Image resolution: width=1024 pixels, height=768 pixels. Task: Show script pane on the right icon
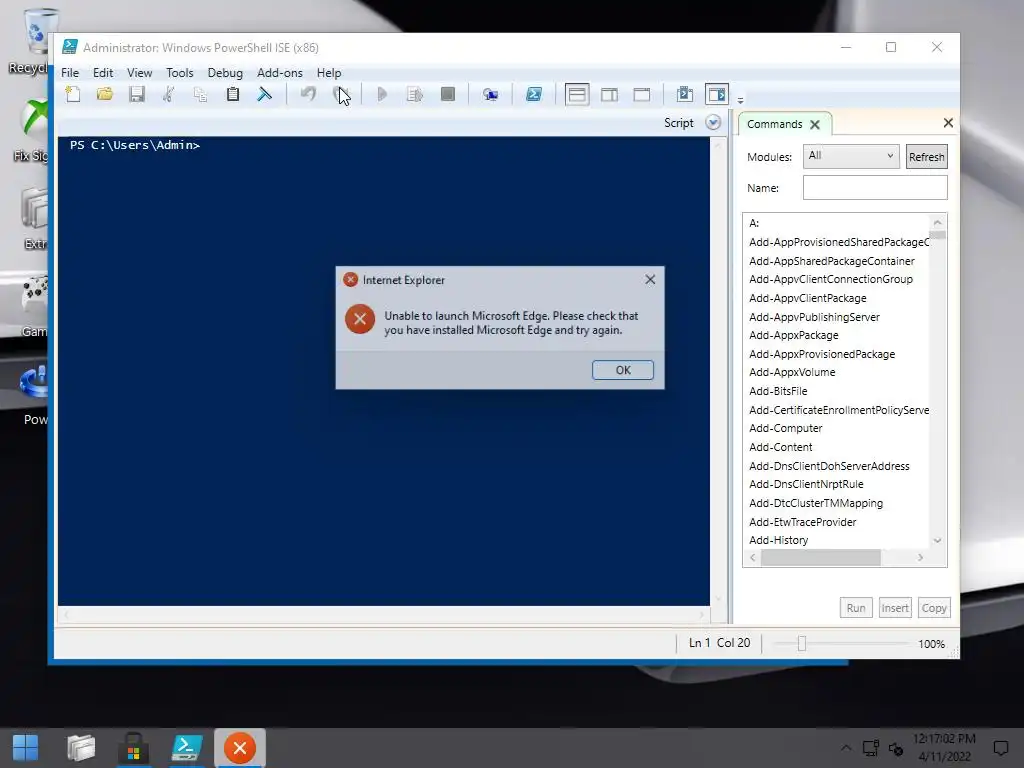click(609, 95)
